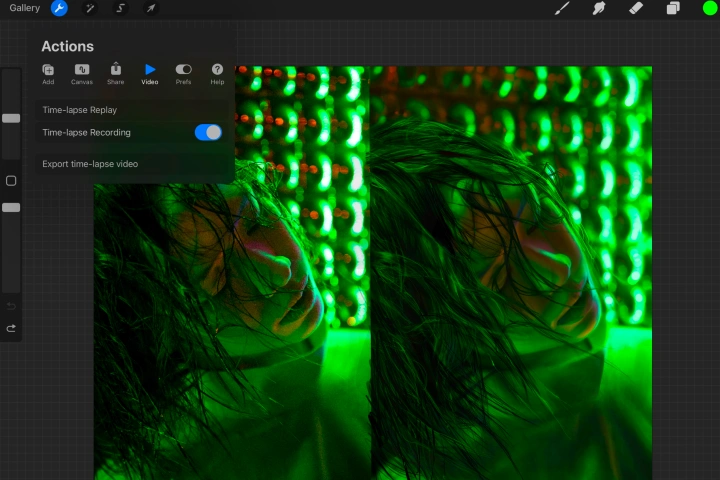The height and width of the screenshot is (480, 720).
Task: Click the brush size slider handle
Action: click(11, 119)
